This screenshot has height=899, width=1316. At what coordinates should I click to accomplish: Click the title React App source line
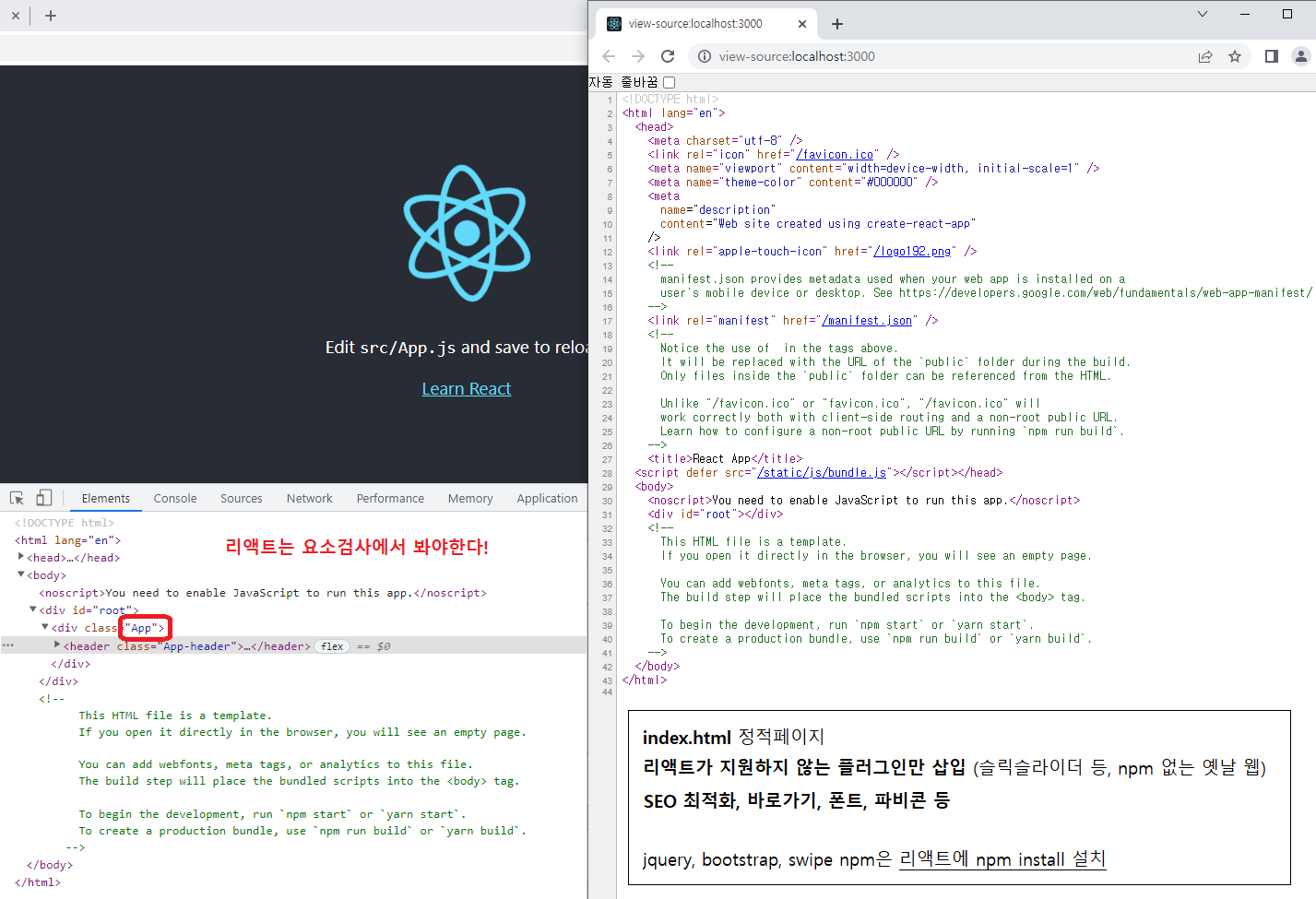(x=725, y=459)
